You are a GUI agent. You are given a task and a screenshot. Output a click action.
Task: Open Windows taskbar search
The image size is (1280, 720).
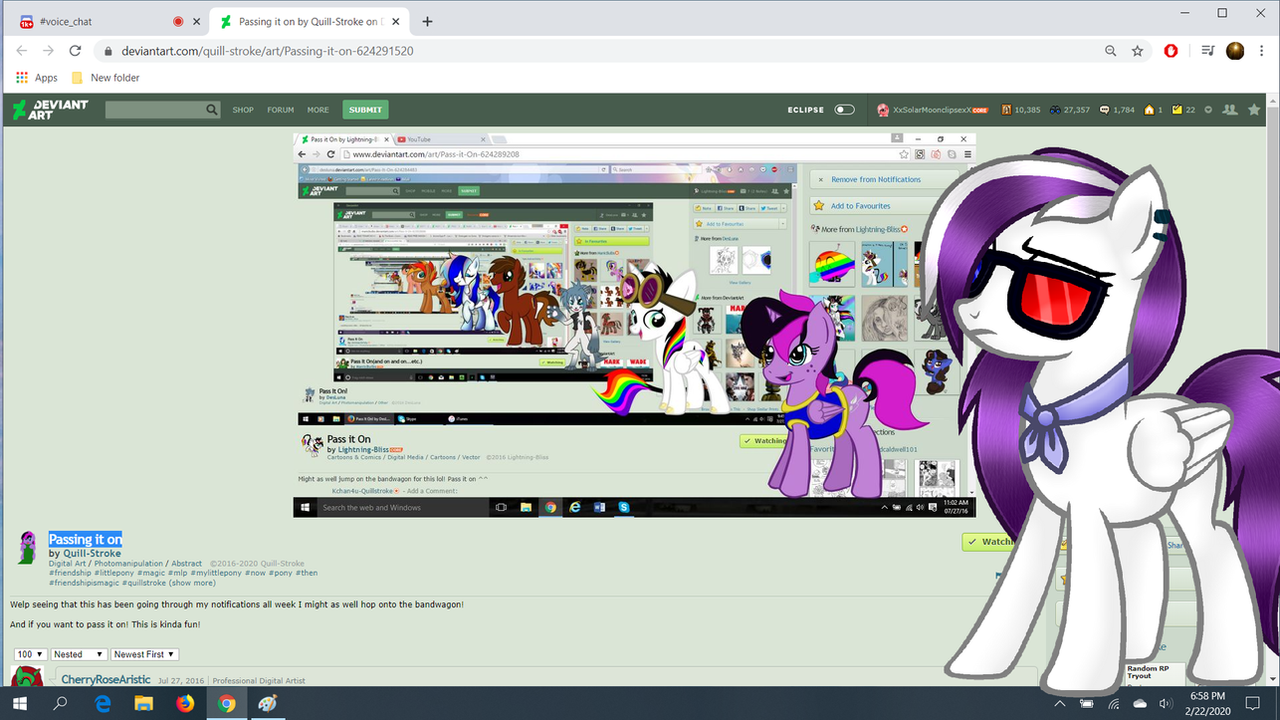[x=61, y=703]
